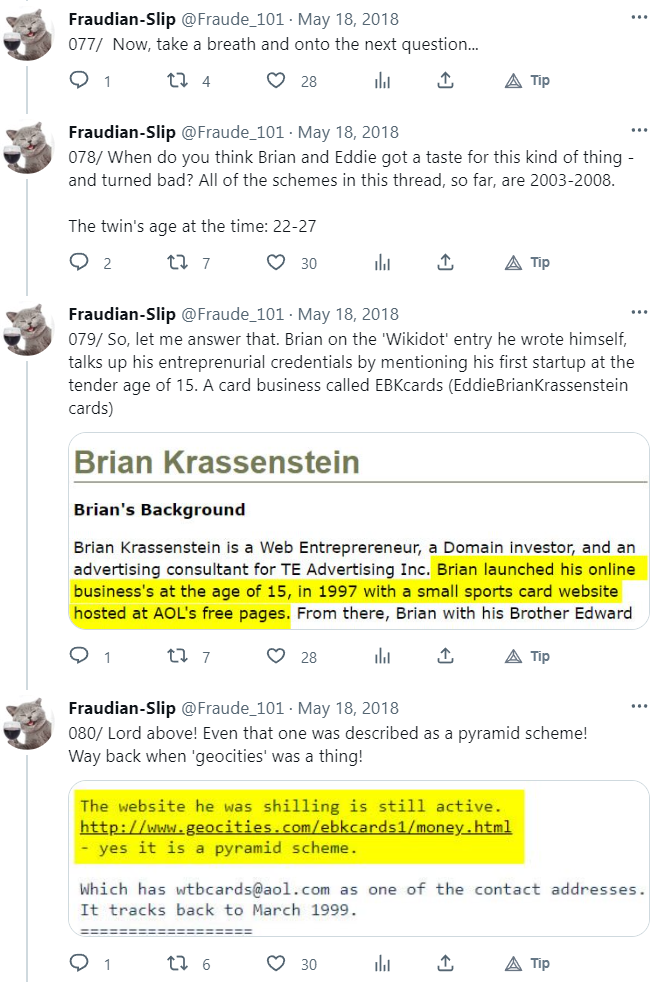
Task: Open the Brian Krassenstein Wikidot screenshot
Action: (x=358, y=531)
